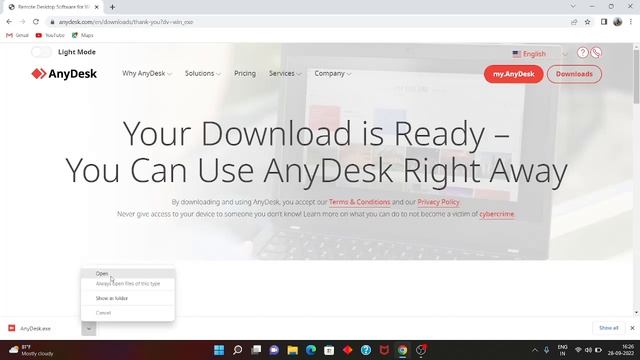Close the downloads bar
640x360 pixels.
point(632,328)
